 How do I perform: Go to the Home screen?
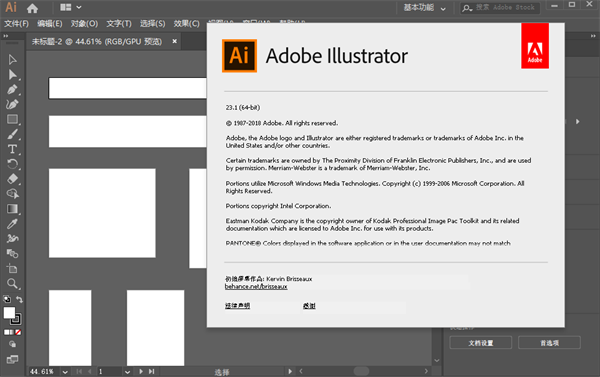tap(33, 8)
